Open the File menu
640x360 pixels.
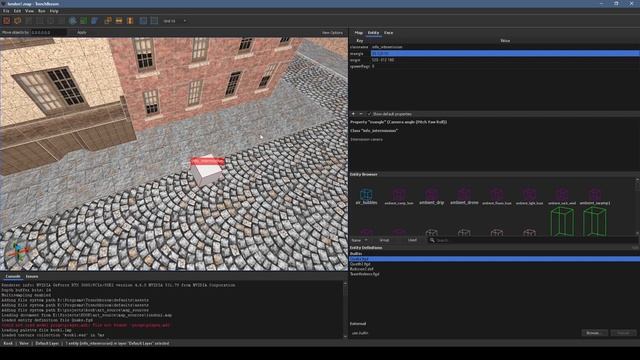(x=6, y=11)
